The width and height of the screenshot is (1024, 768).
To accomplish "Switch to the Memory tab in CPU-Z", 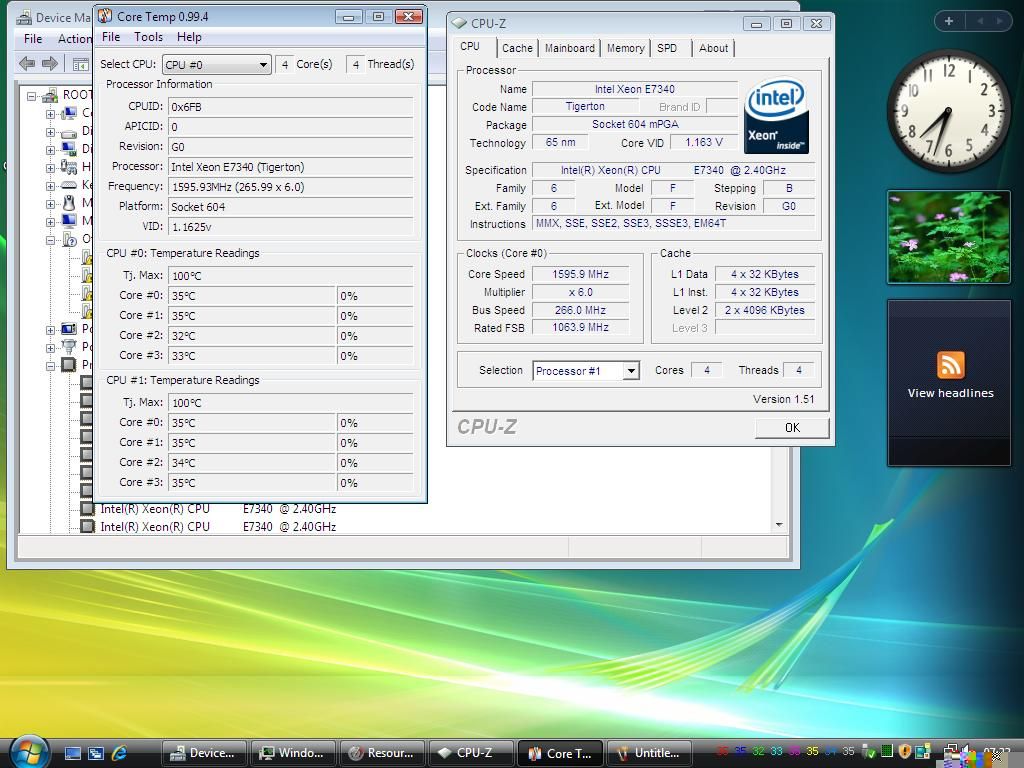I will point(625,48).
